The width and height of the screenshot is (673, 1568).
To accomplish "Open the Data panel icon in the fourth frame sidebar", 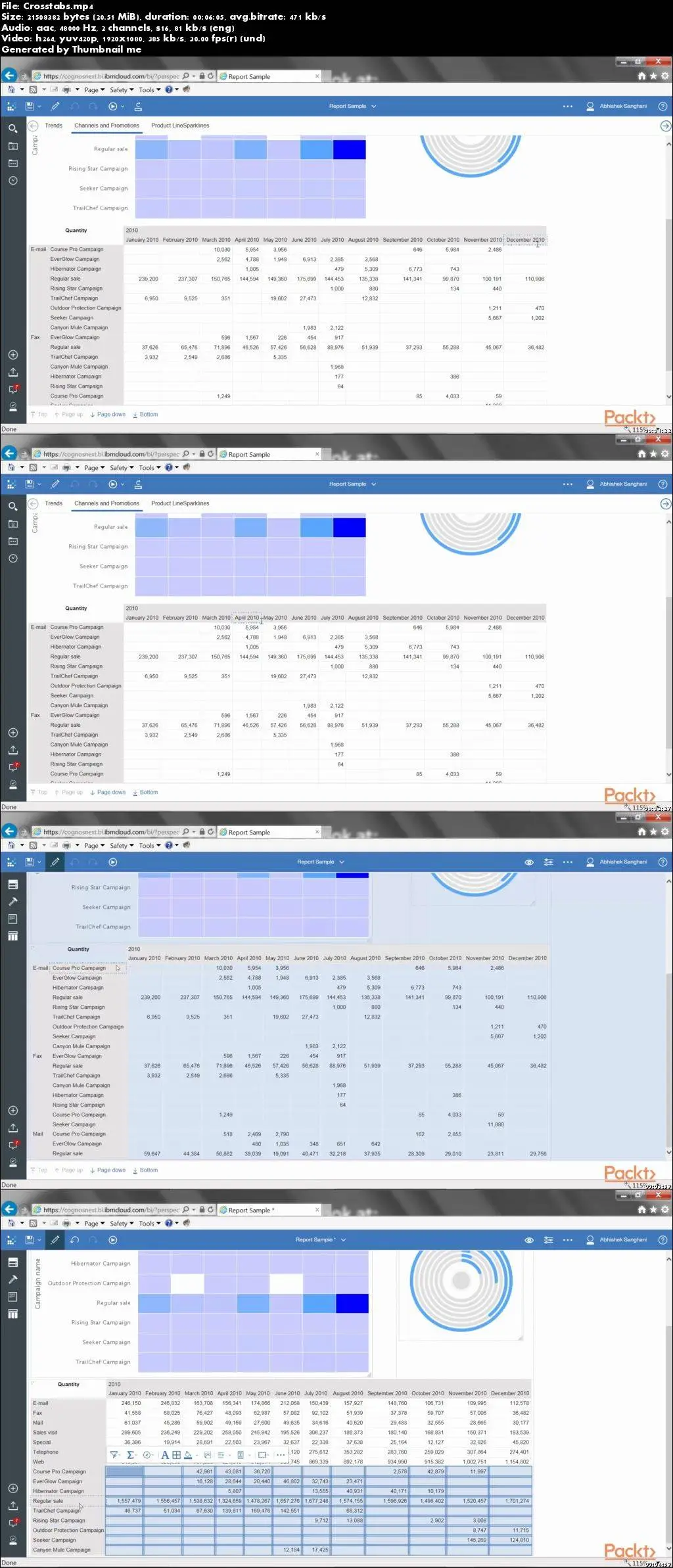I will tap(12, 1262).
